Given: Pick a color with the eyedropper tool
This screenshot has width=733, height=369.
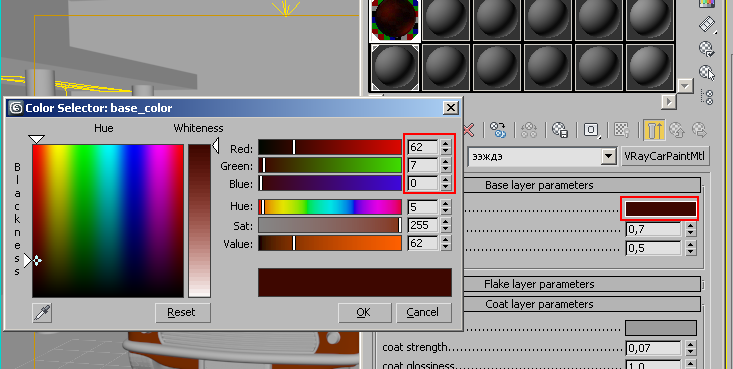Looking at the screenshot, I should click(42, 313).
